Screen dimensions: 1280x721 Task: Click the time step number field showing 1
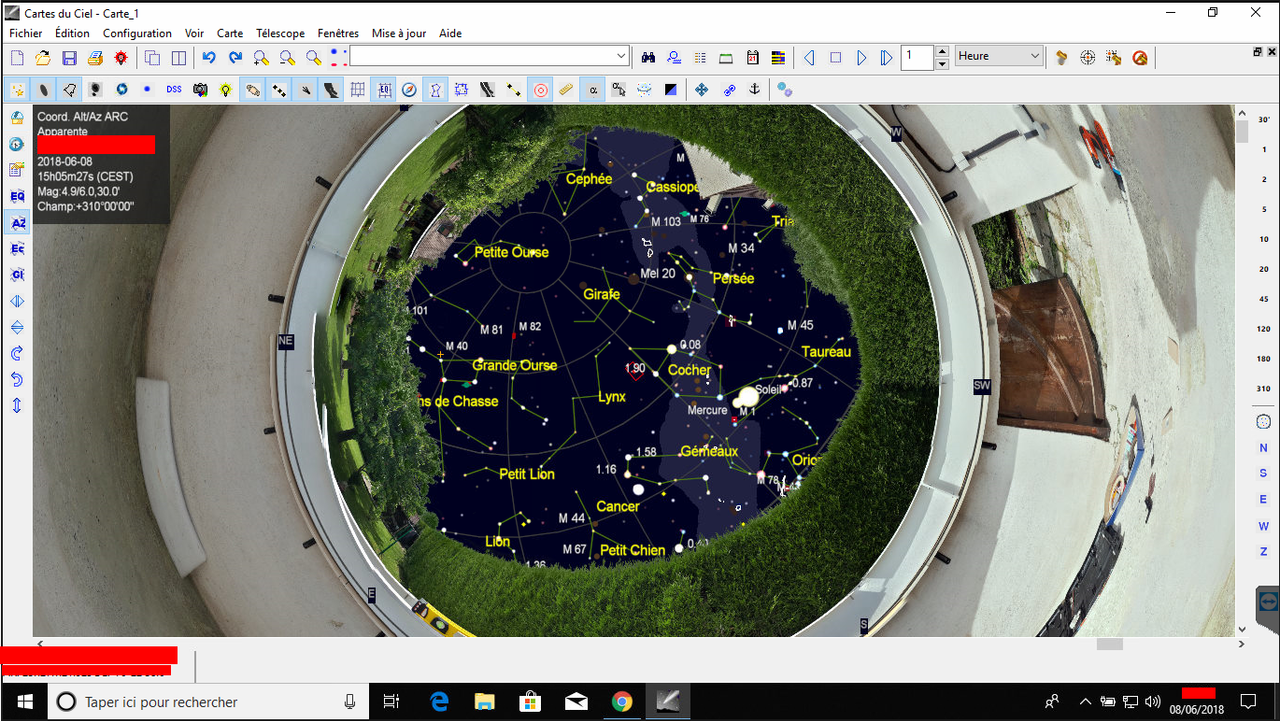pos(917,56)
